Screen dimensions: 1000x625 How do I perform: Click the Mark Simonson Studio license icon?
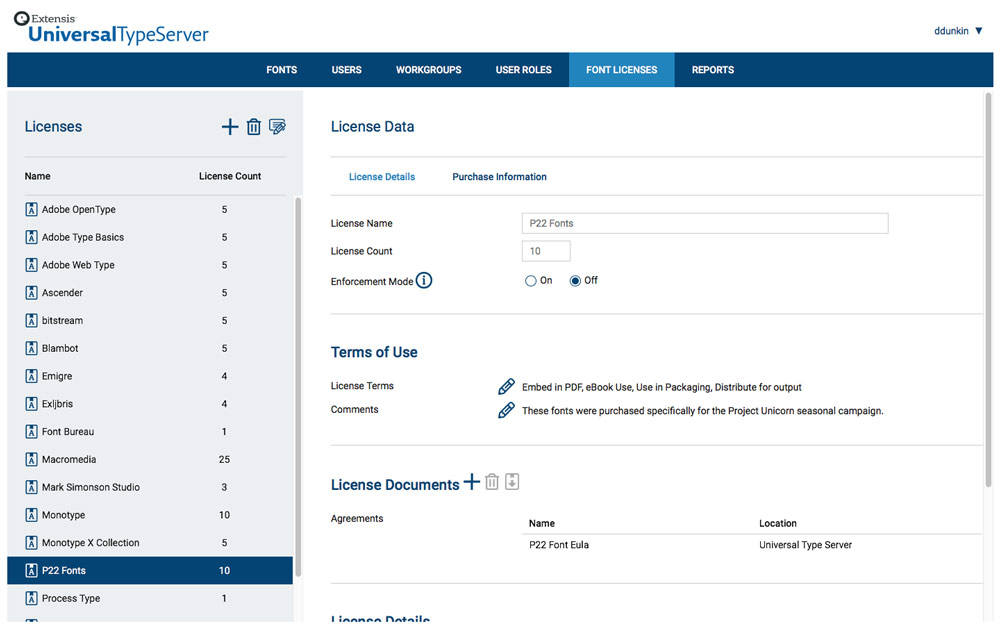[x=31, y=487]
